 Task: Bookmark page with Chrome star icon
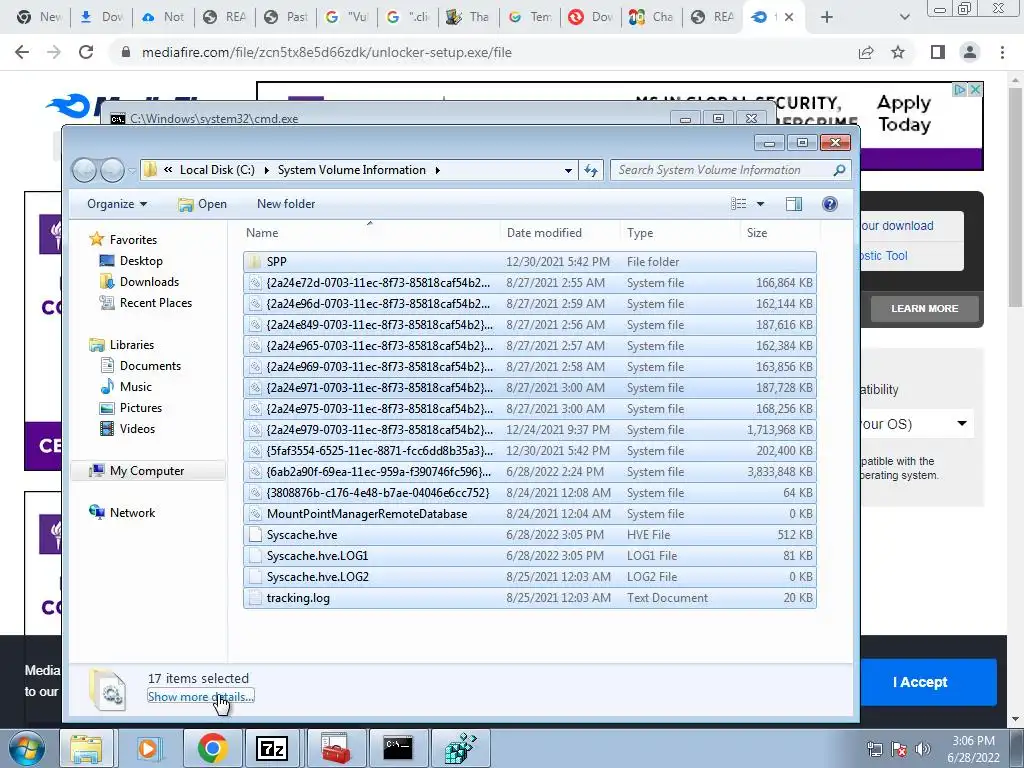898,52
